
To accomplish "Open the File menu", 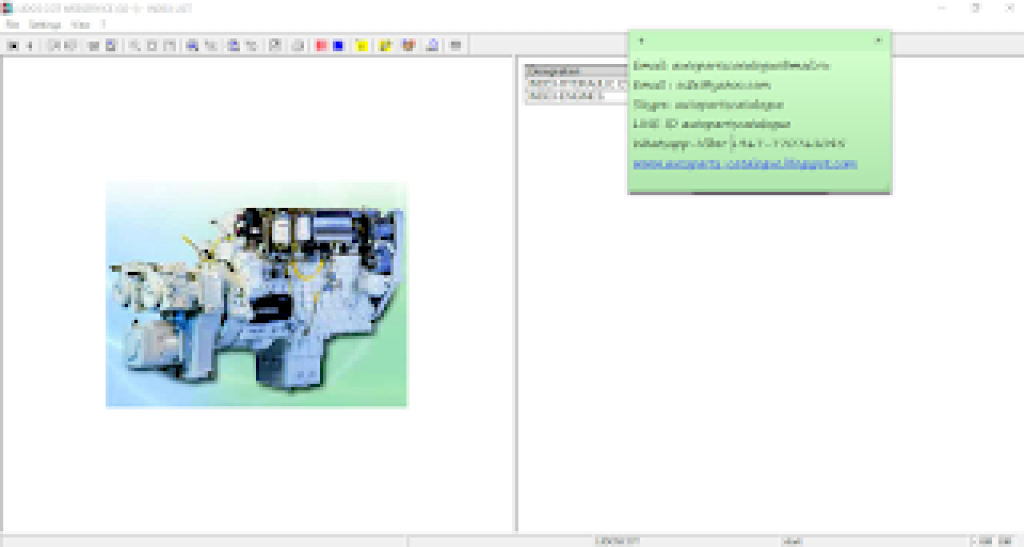I will (x=12, y=25).
